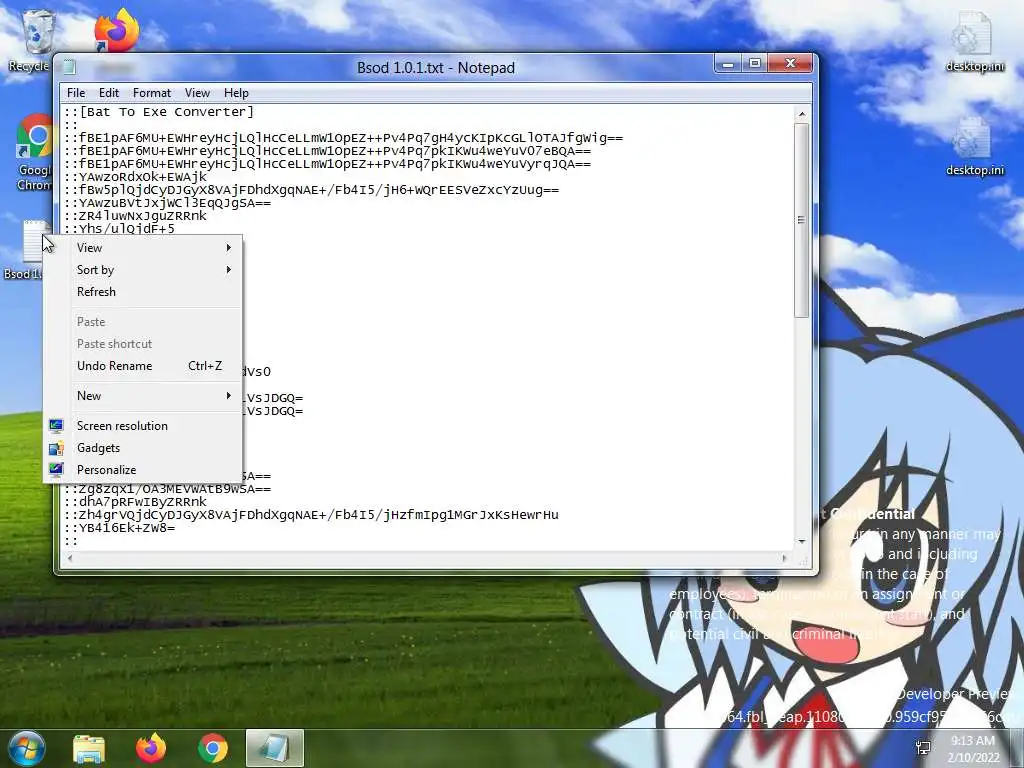
Task: Click the Notepad title 'Bsod 1.0.1.txt - Notepad'
Action: pos(436,68)
